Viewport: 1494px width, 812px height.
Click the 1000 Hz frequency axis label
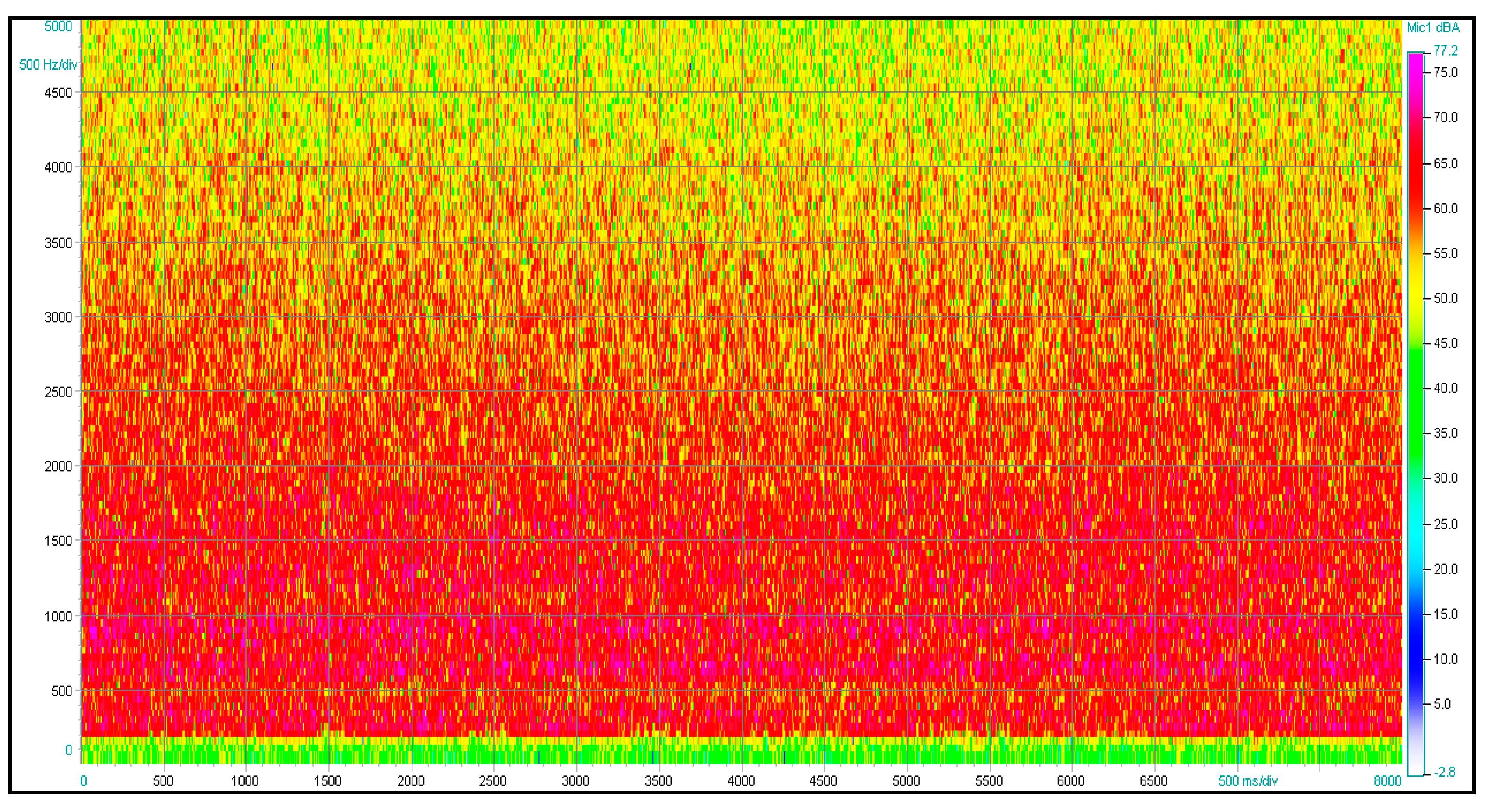pos(58,616)
